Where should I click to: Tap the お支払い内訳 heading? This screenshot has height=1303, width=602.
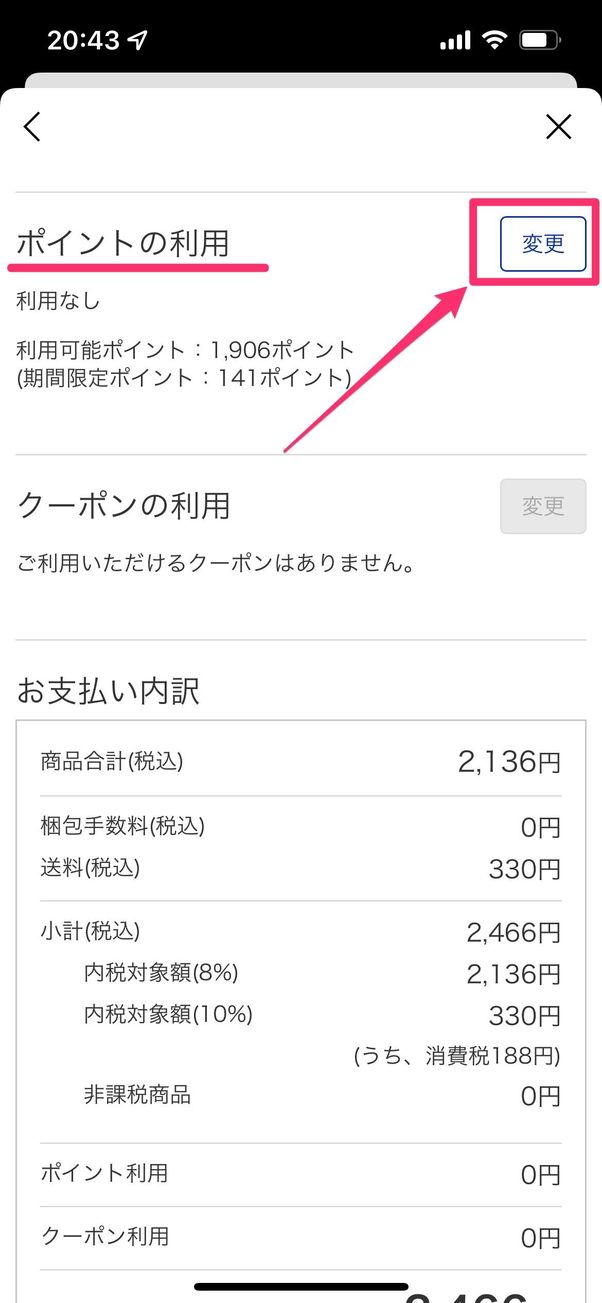coord(109,690)
